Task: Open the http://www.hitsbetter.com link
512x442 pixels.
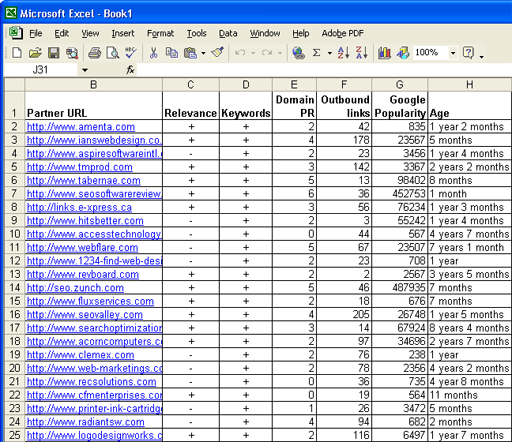Action: coord(85,221)
